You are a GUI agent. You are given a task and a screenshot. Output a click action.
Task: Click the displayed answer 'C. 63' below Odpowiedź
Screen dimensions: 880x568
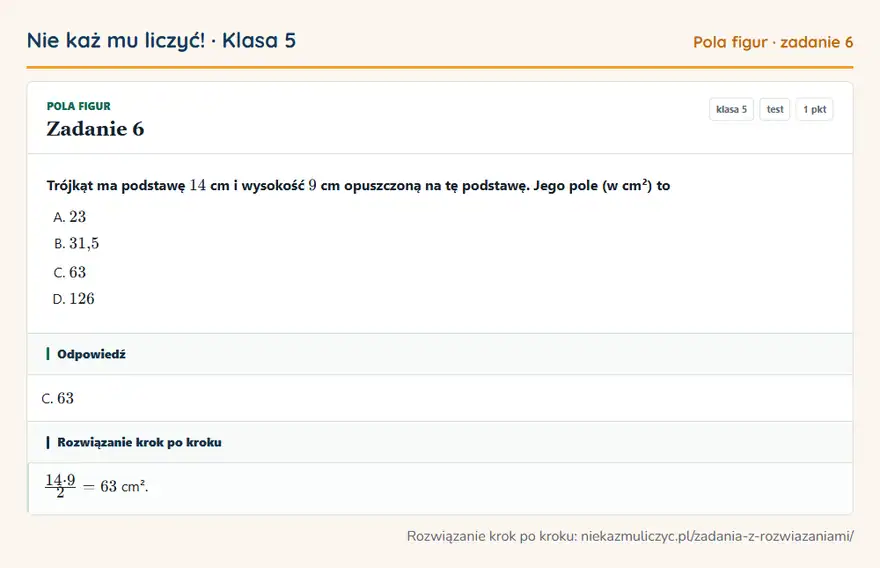[x=58, y=398]
